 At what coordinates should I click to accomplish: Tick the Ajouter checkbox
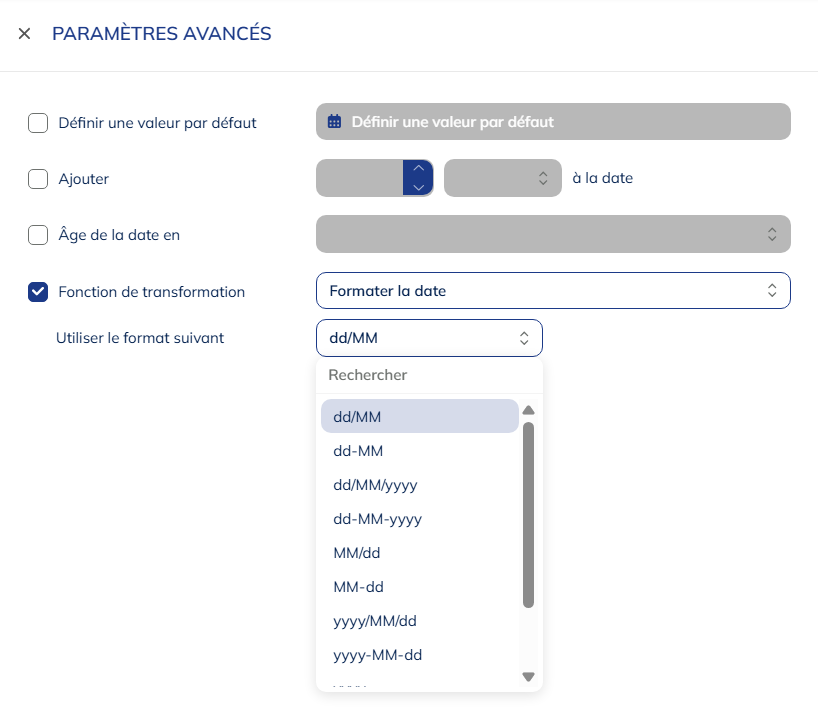point(38,179)
